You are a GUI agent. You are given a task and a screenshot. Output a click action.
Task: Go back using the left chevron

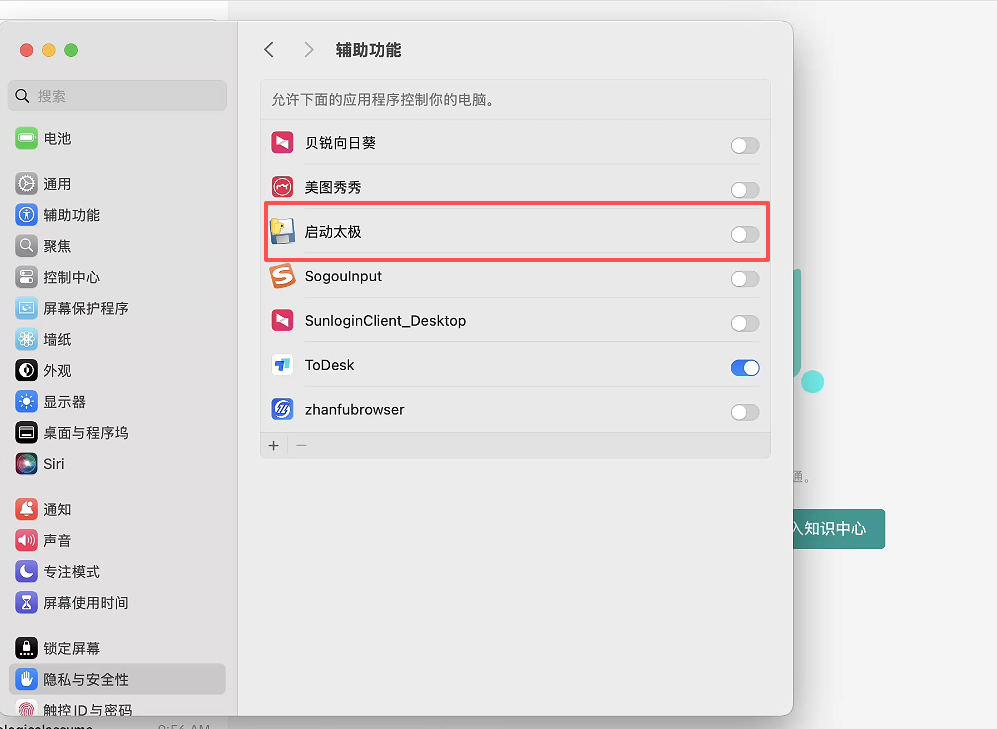[268, 50]
